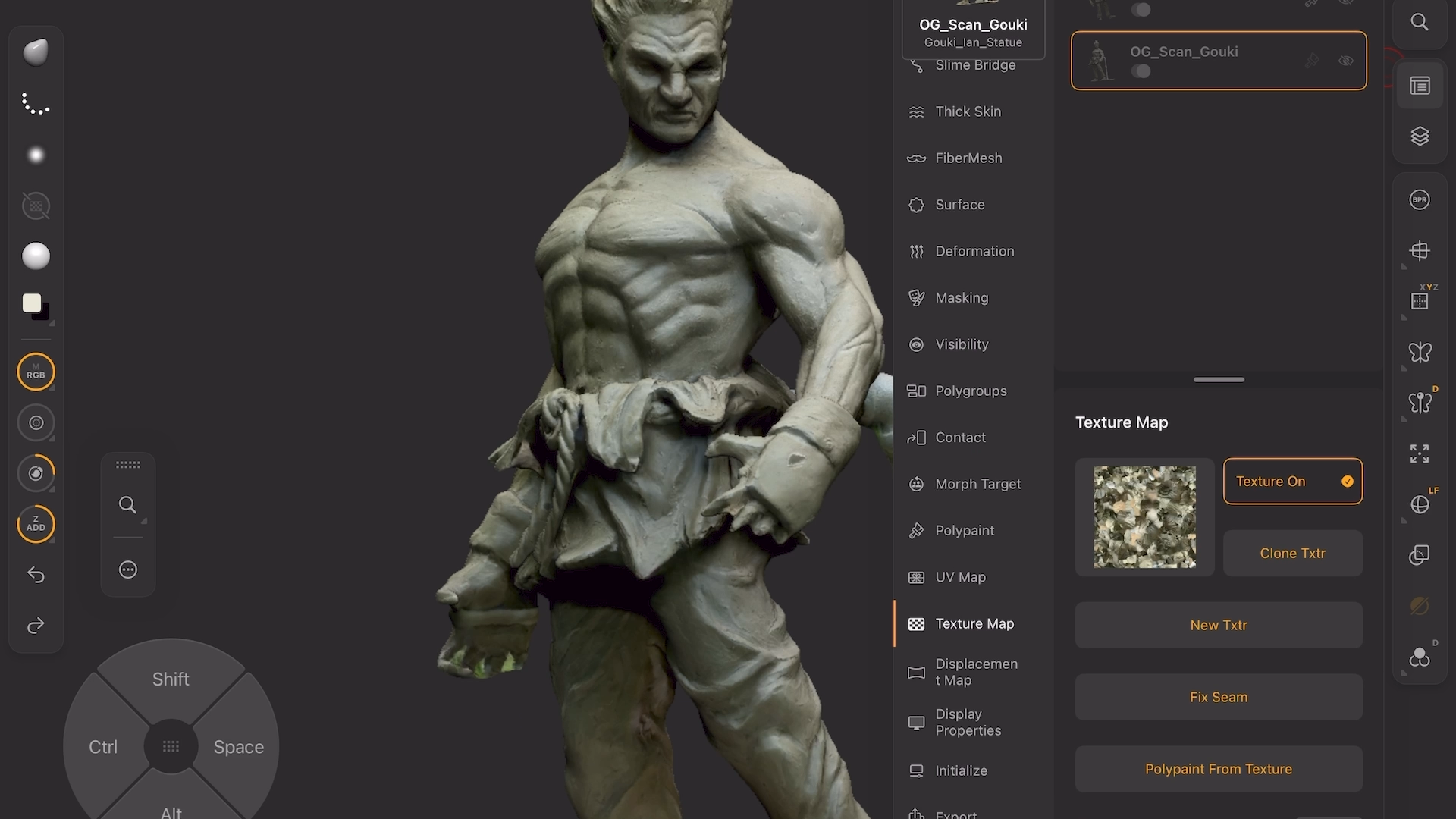Select the stroke type dots icon

(36, 104)
